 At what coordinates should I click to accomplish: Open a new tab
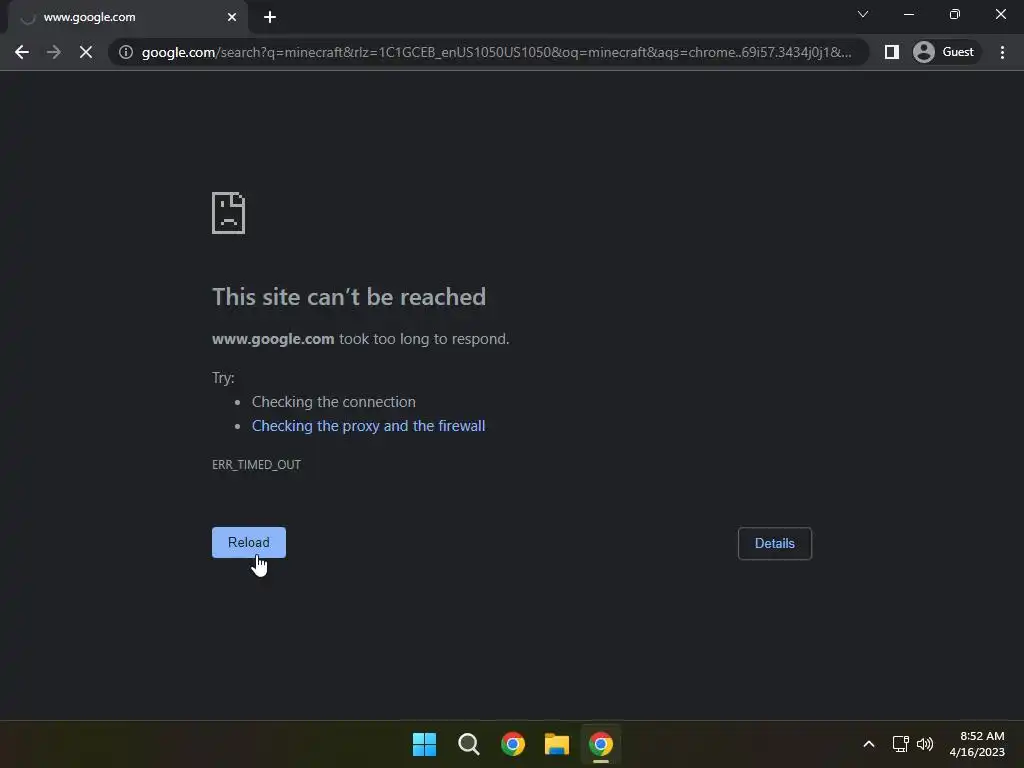(x=270, y=17)
